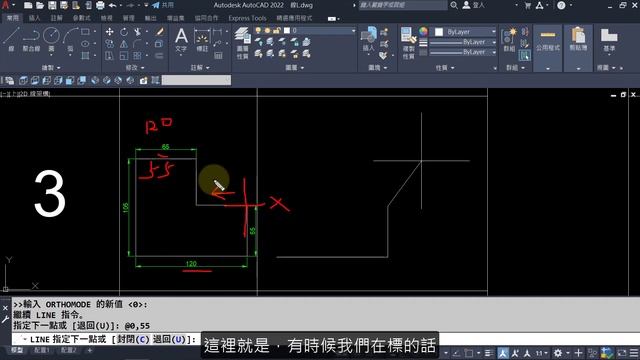This screenshot has width=640, height=360.
Task: Toggle layer lock padlock icon
Action: pyautogui.click(x=277, y=31)
